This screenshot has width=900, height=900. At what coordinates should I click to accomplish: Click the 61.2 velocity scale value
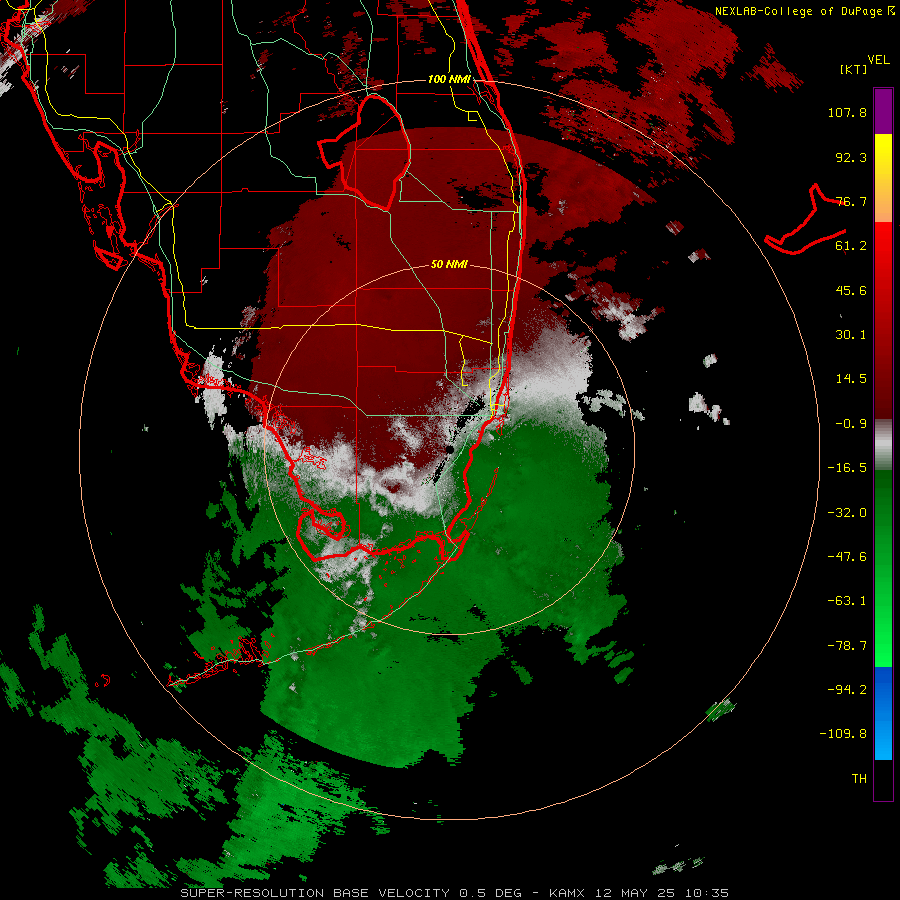pyautogui.click(x=851, y=246)
